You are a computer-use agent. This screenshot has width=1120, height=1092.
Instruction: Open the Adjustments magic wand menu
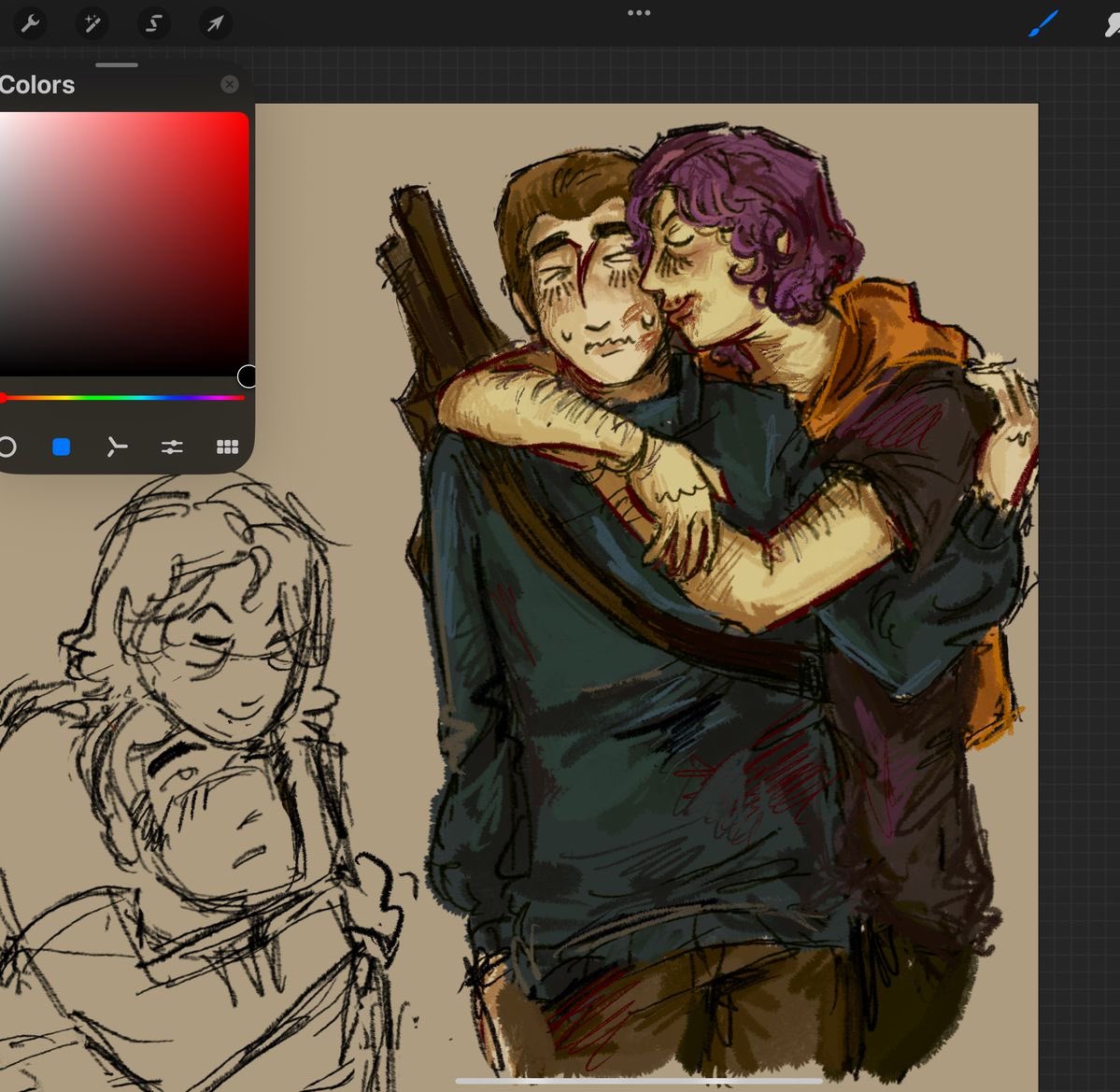tap(92, 24)
